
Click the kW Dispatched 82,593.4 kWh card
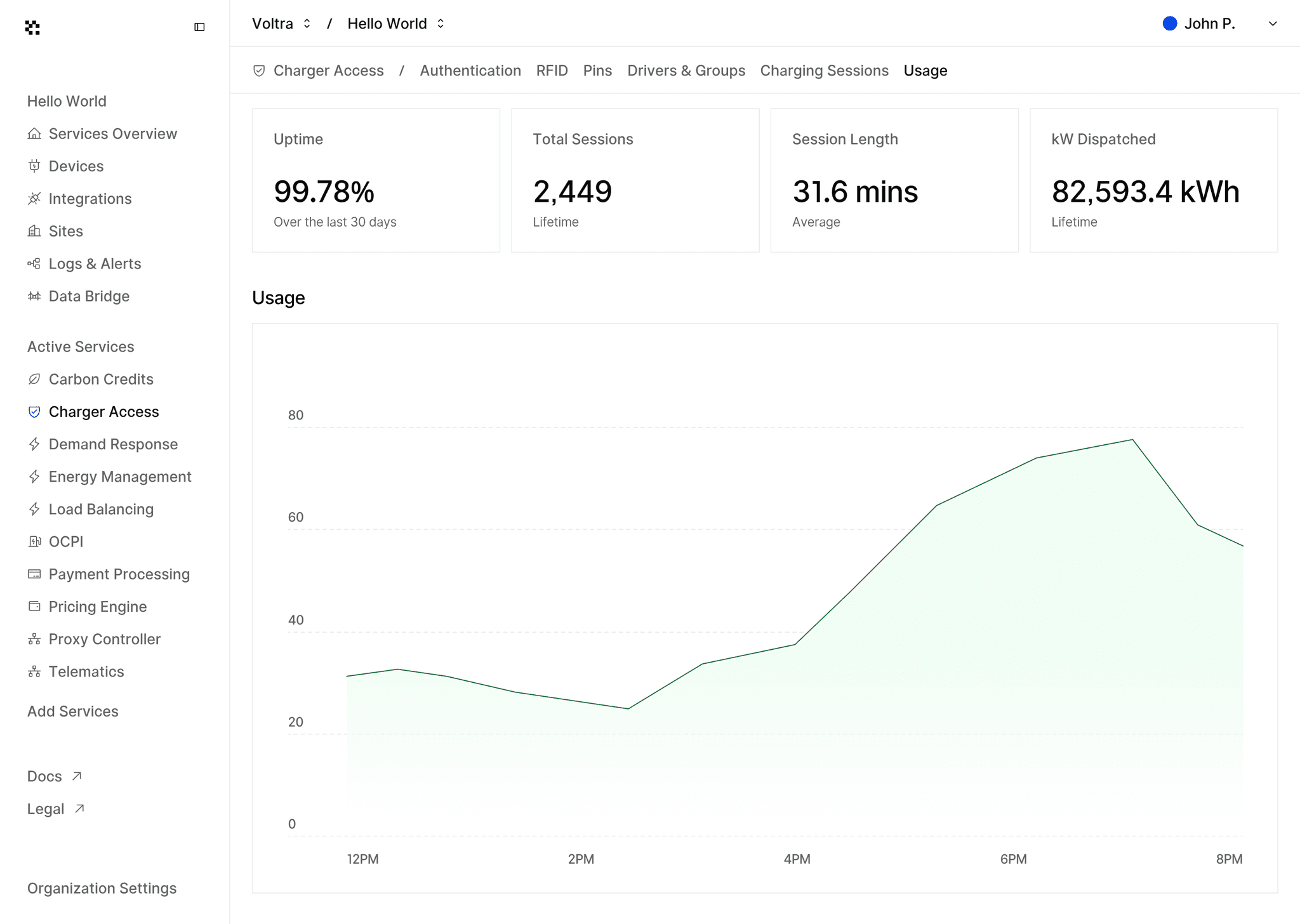click(1153, 180)
